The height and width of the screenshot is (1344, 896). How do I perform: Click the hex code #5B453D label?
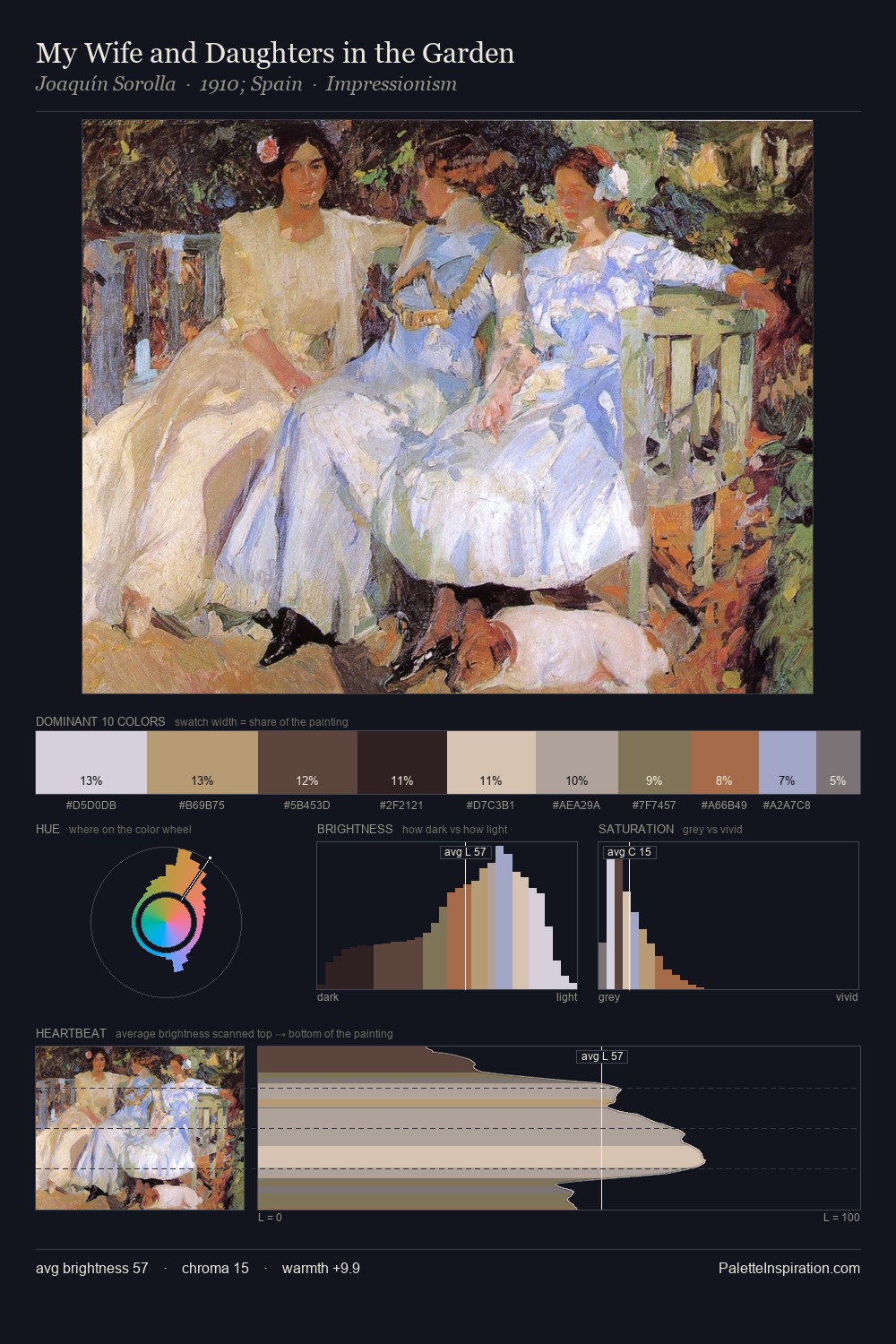tap(307, 805)
